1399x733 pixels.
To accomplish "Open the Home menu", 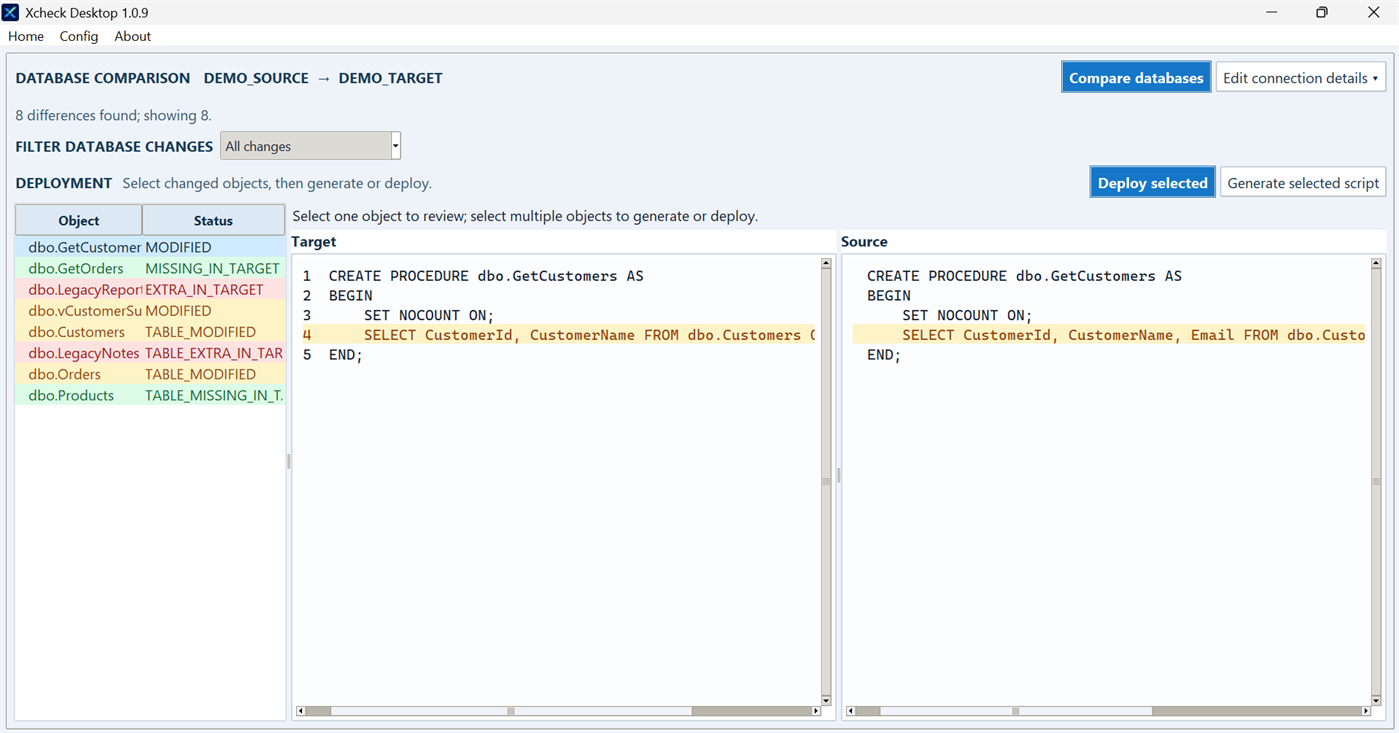I will 26,36.
